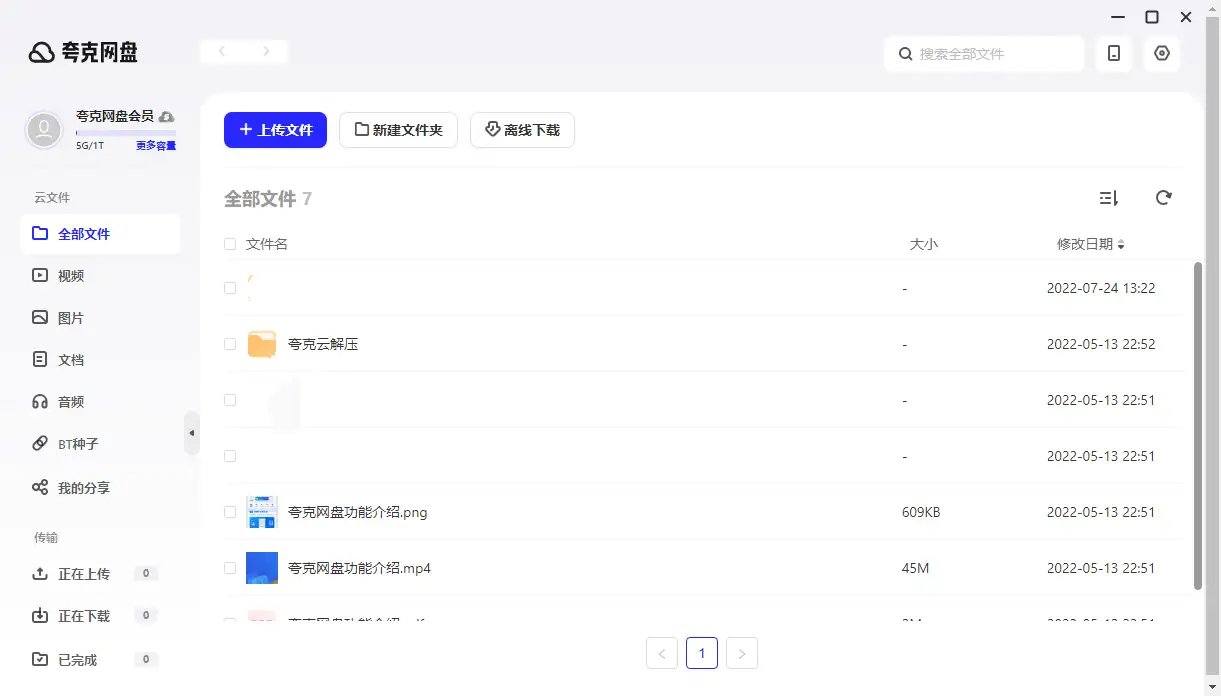Open settings hexagon icon in header
1221x696 pixels.
[x=1162, y=54]
